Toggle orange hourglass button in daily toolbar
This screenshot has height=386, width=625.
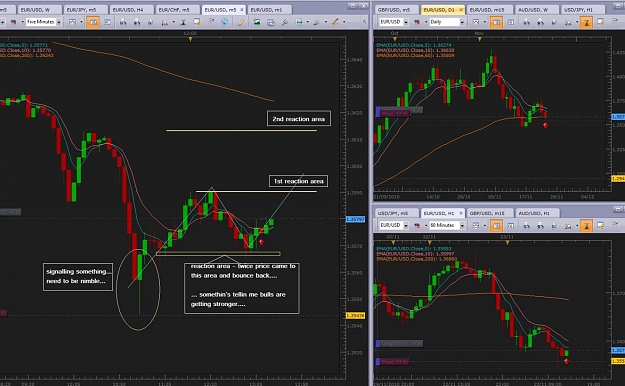click(x=586, y=22)
